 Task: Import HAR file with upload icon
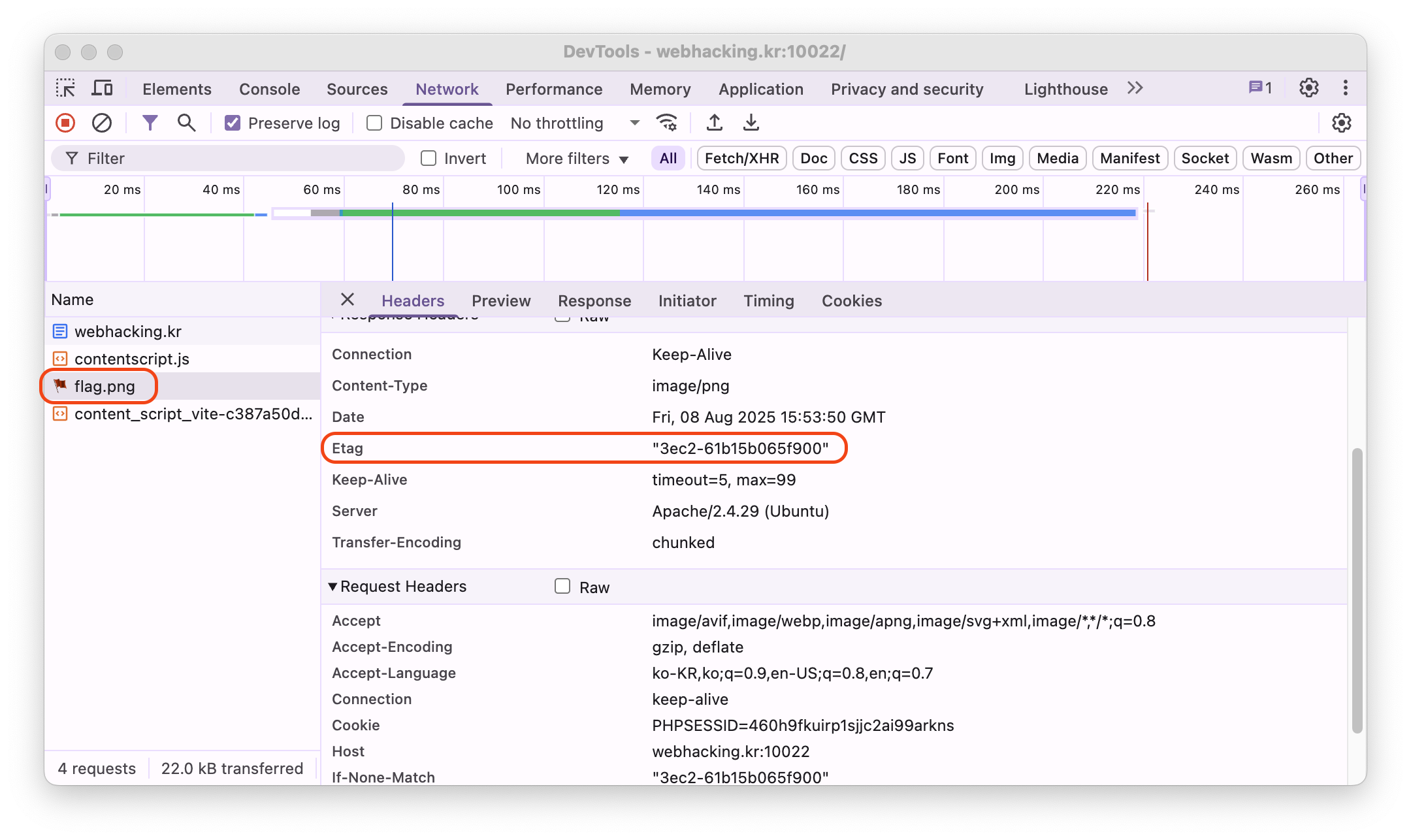click(x=715, y=123)
